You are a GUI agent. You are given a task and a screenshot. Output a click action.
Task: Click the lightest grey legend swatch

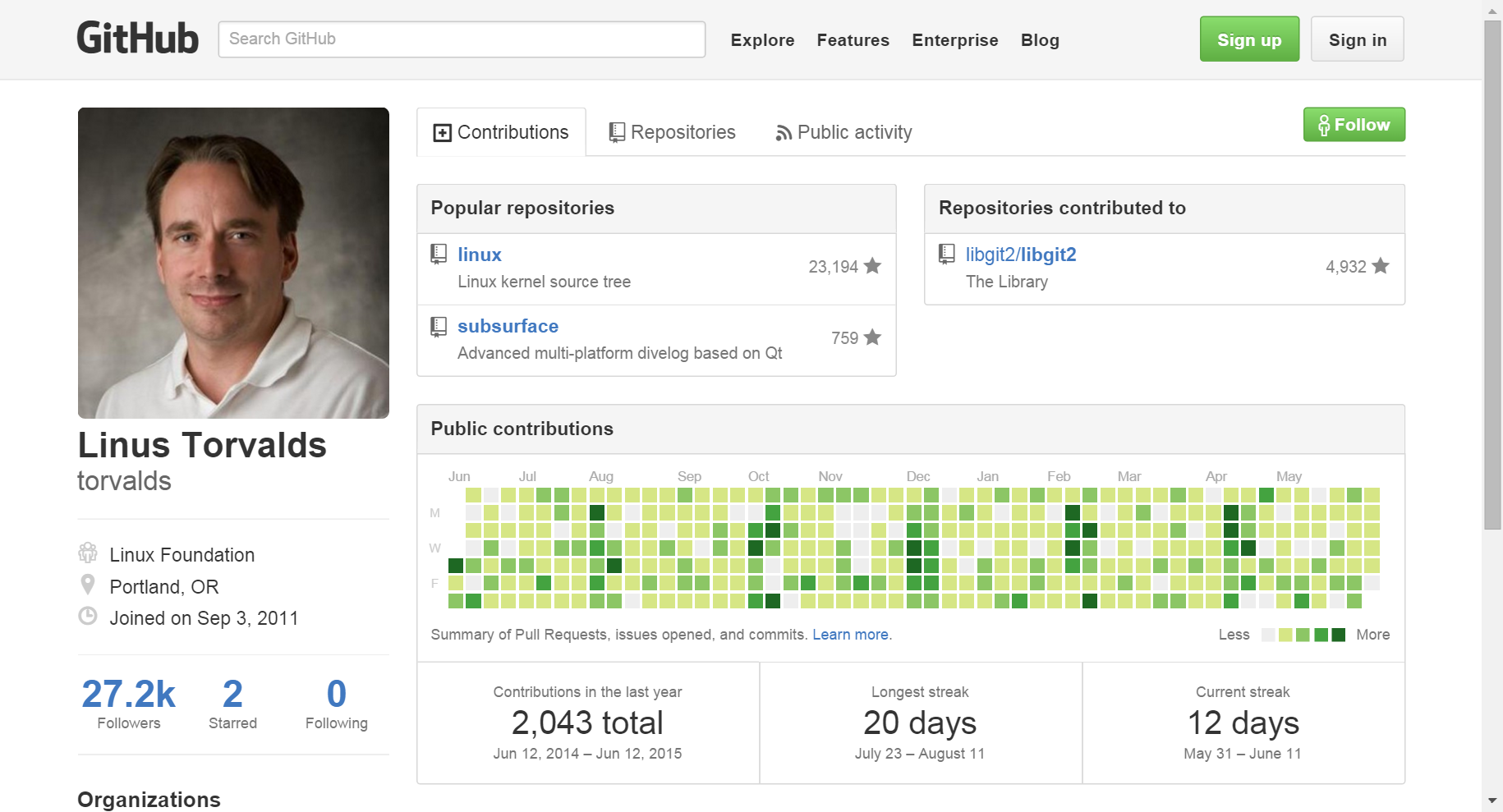pyautogui.click(x=1267, y=635)
